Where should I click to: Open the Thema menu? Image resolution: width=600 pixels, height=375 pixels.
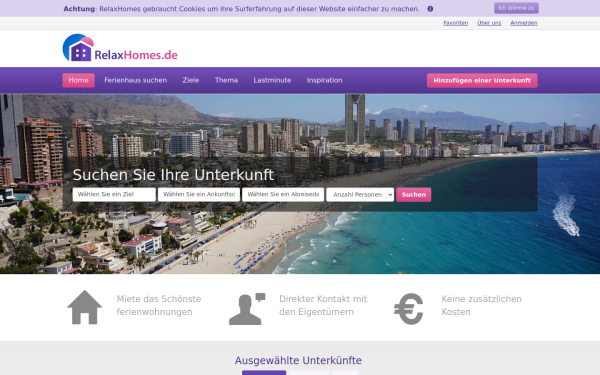tap(226, 80)
